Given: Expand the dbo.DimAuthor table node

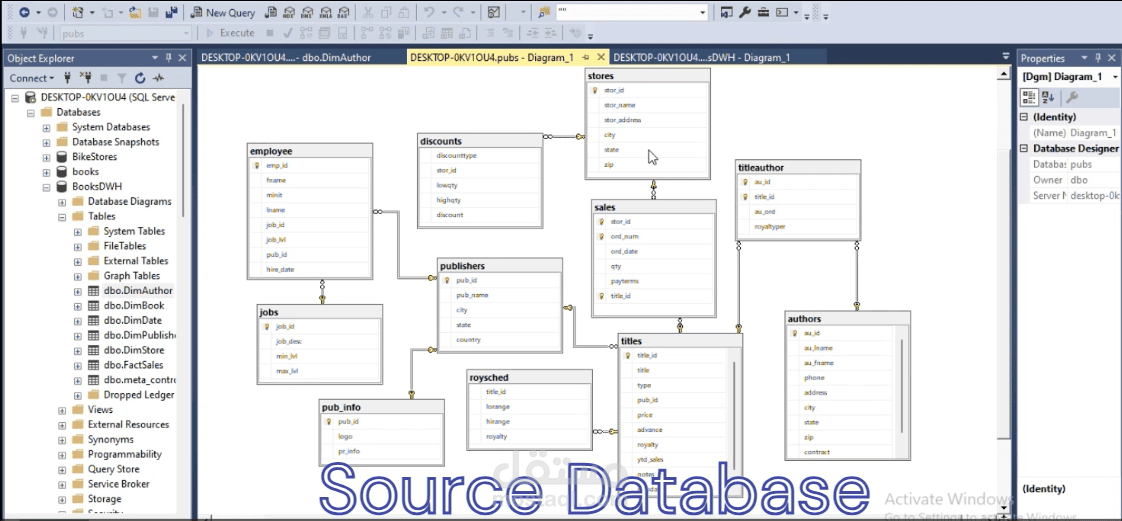Looking at the screenshot, I should click(x=77, y=291).
